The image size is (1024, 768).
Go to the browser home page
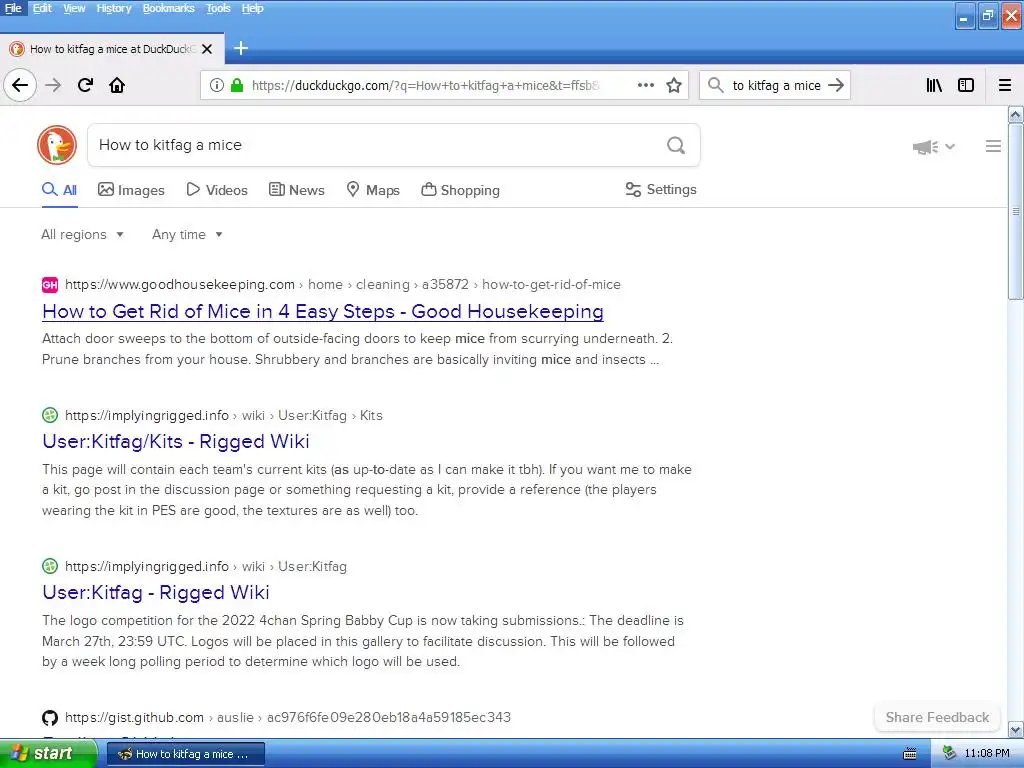pos(117,85)
